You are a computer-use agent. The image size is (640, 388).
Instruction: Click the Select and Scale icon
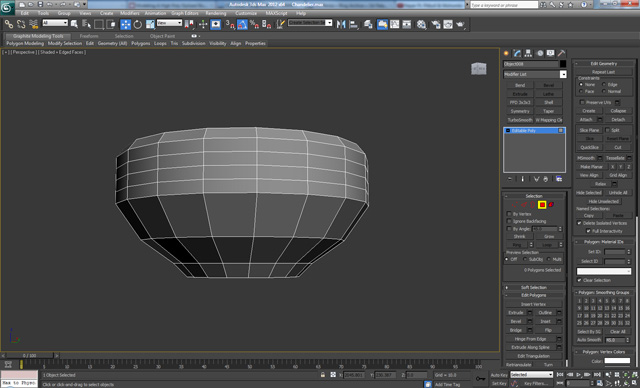[150, 24]
